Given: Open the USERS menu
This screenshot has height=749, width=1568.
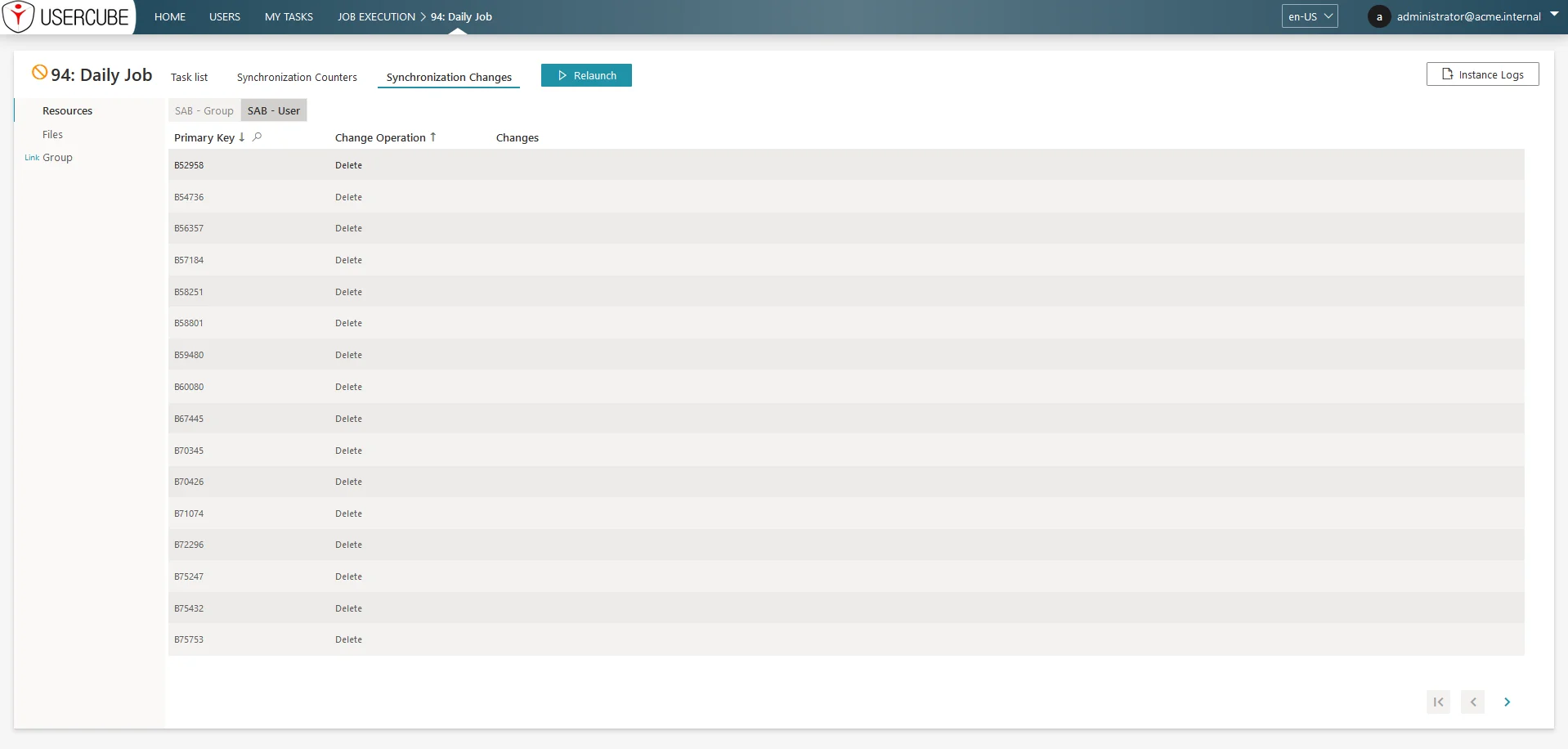Looking at the screenshot, I should [x=225, y=16].
